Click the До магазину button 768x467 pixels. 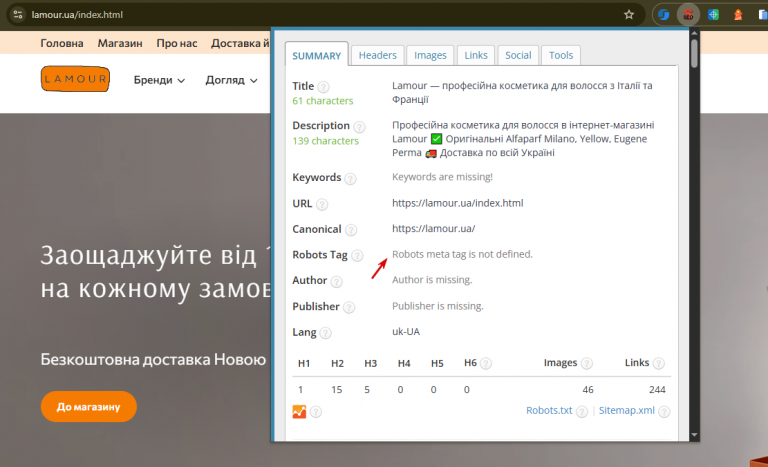click(x=89, y=406)
